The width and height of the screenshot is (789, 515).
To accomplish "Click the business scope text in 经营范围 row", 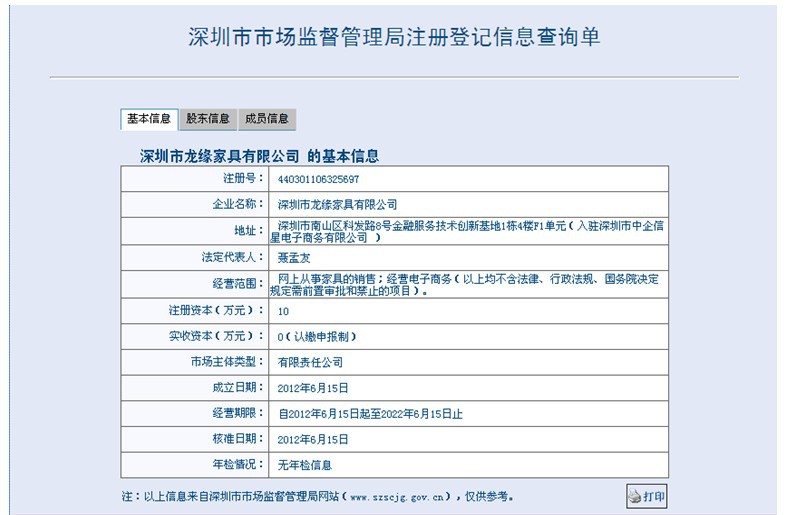I will click(467, 285).
